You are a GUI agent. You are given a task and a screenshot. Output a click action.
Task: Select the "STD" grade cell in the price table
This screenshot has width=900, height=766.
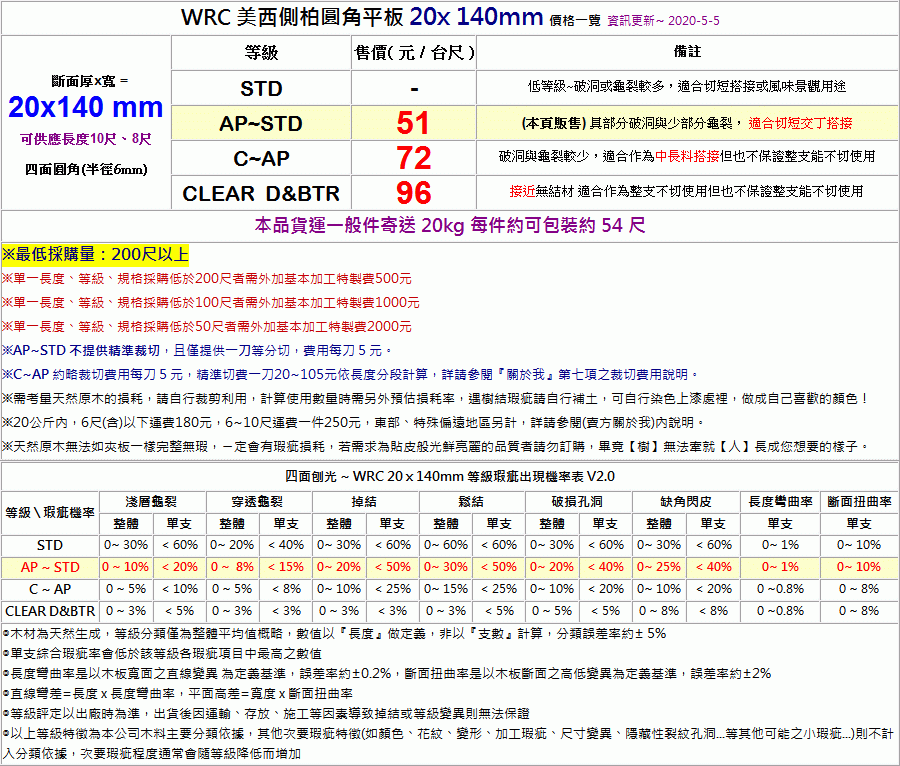click(x=261, y=88)
